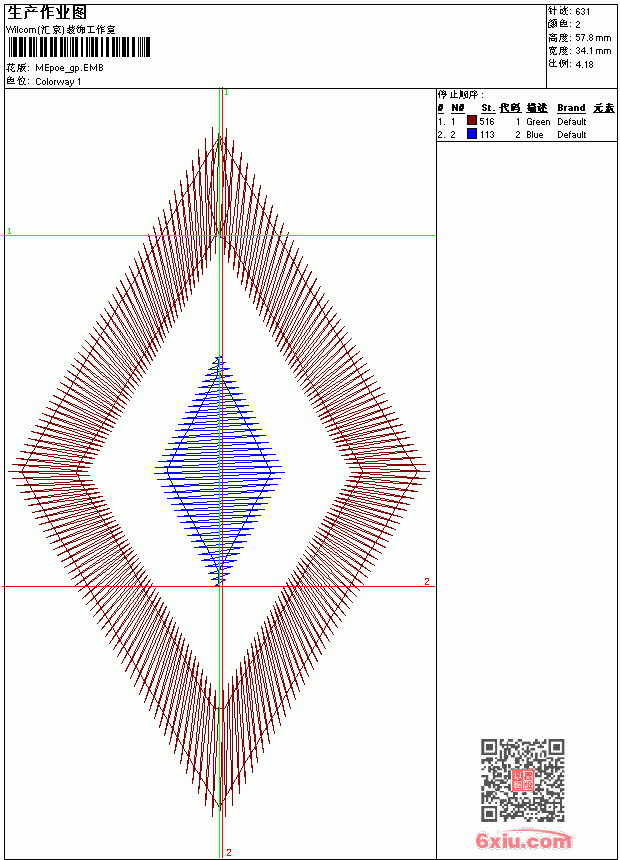Click the Brand column header

pyautogui.click(x=571, y=108)
